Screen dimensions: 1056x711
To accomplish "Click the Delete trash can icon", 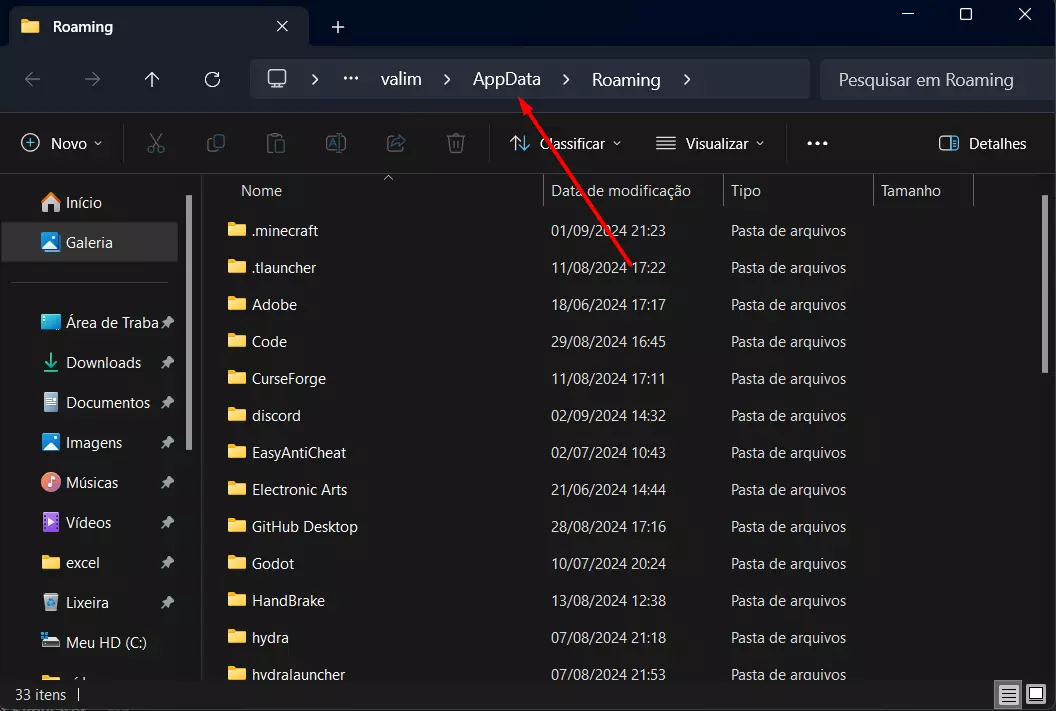I will (x=456, y=143).
